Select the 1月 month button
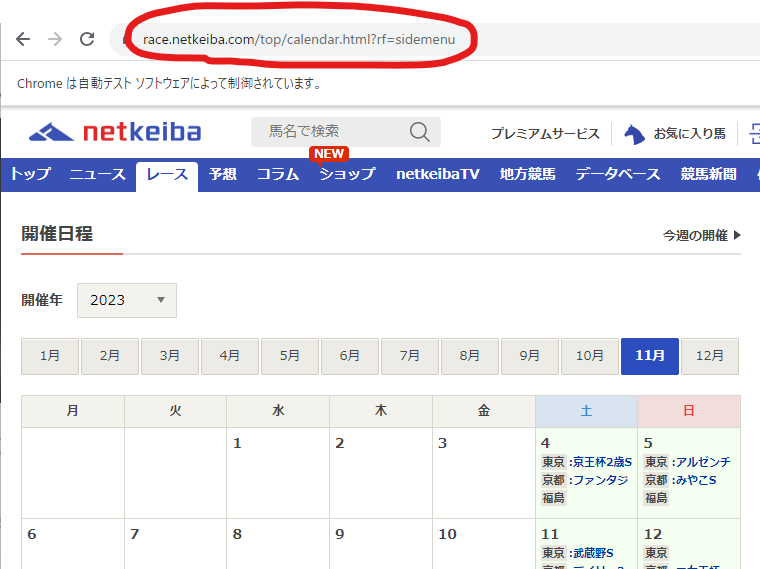 click(50, 356)
